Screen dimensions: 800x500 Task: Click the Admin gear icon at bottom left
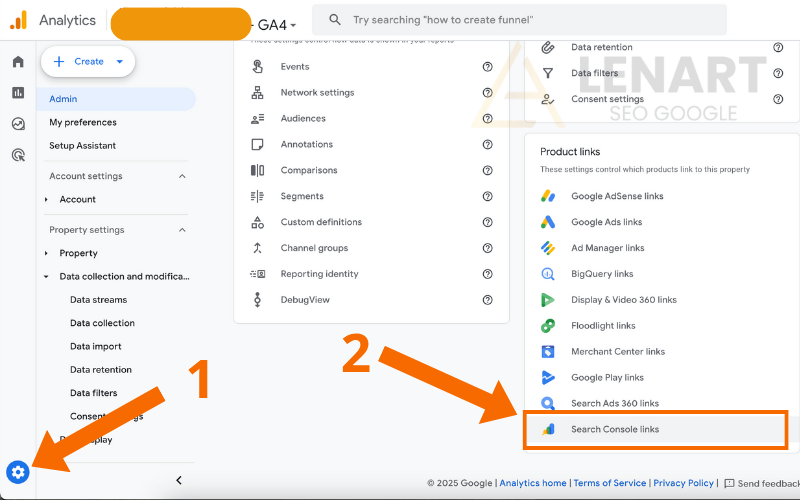pos(18,472)
